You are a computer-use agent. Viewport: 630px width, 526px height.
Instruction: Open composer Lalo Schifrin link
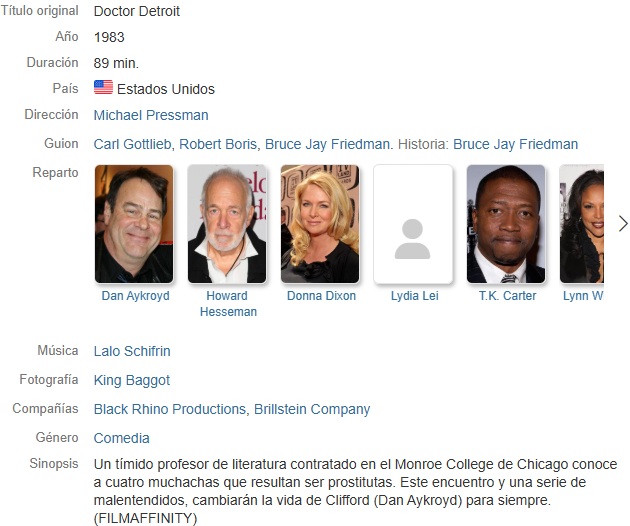click(x=132, y=351)
